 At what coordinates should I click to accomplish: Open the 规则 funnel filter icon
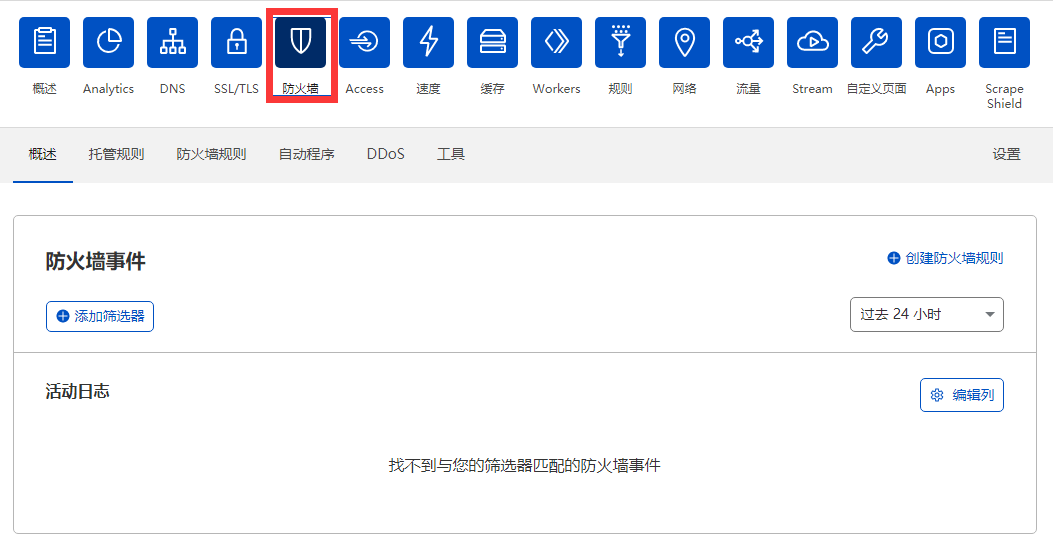[621, 42]
